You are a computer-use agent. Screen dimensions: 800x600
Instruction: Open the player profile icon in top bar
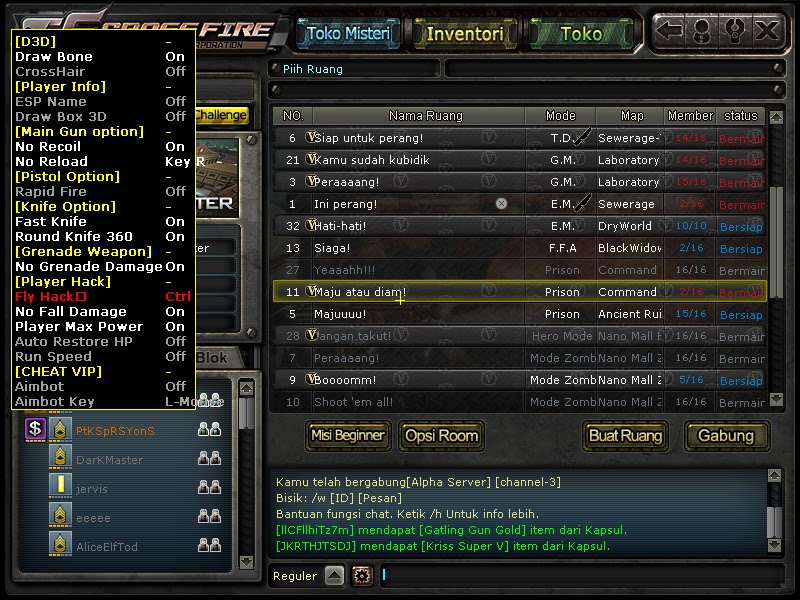tap(702, 31)
